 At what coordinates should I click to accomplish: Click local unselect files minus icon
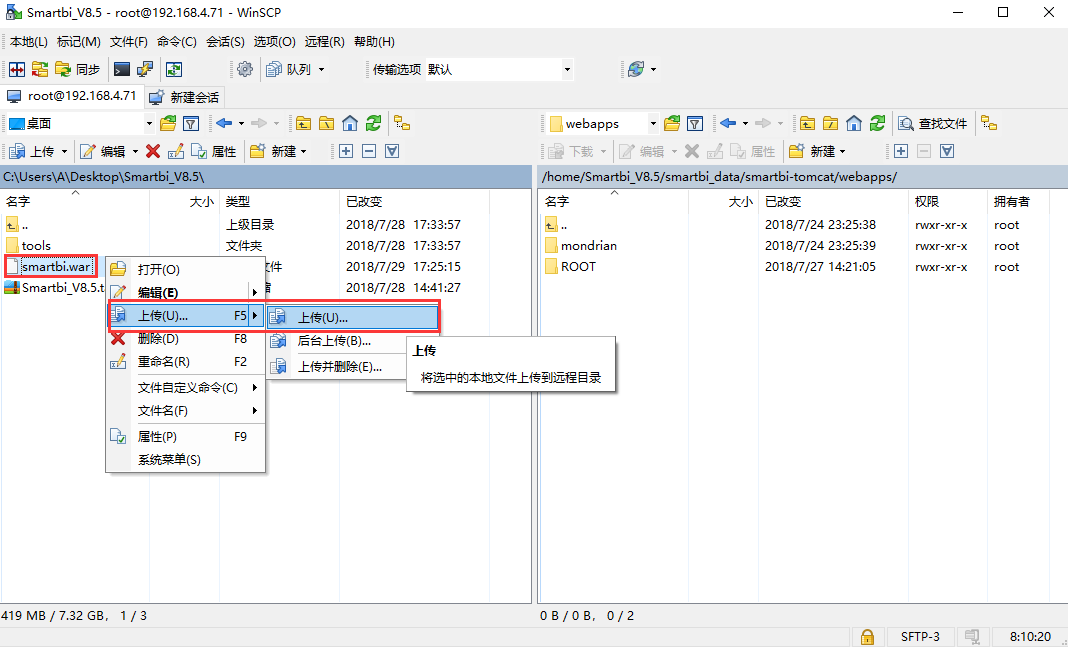[x=369, y=151]
